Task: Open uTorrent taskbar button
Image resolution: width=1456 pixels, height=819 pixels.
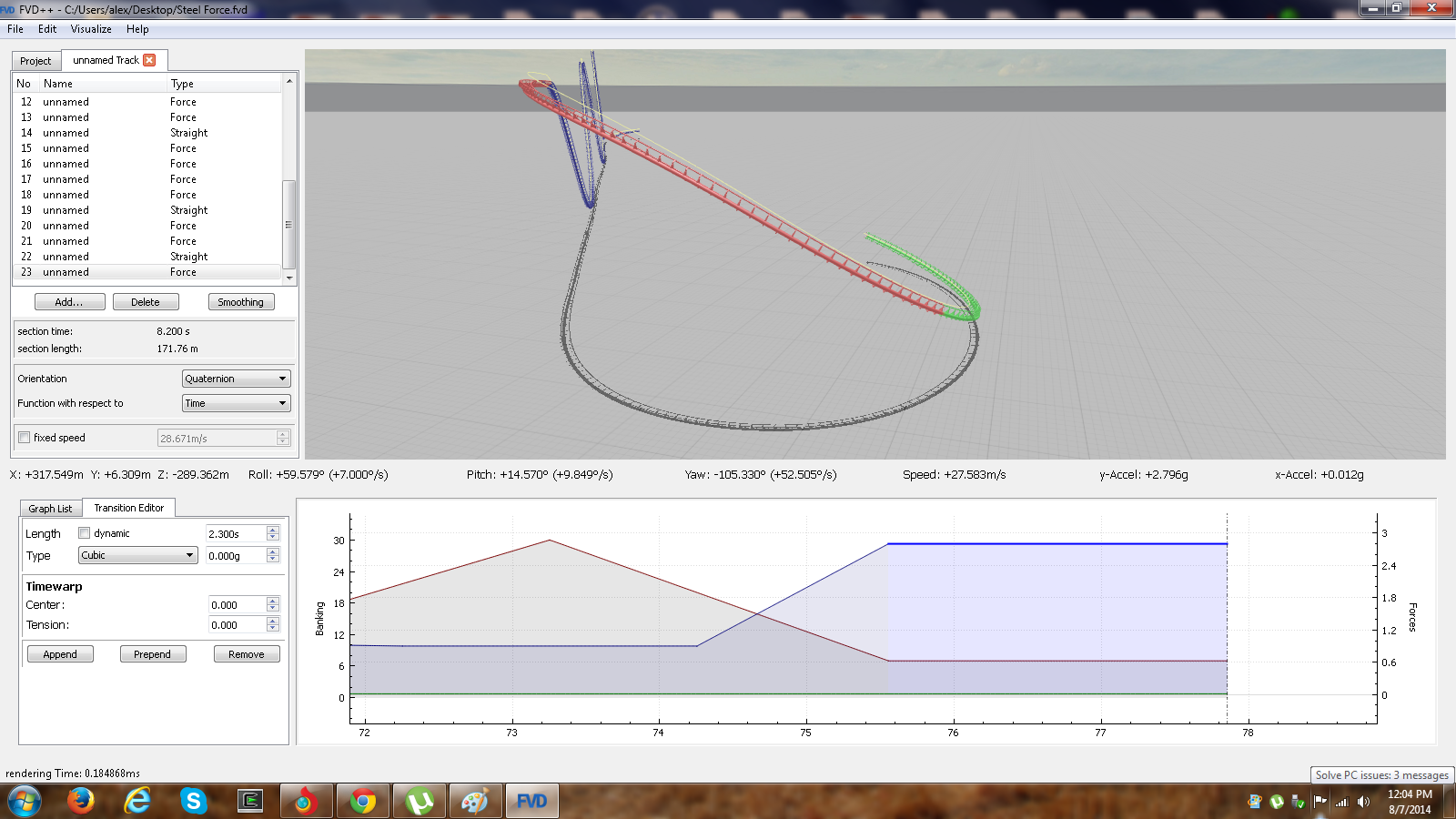Action: 420,801
